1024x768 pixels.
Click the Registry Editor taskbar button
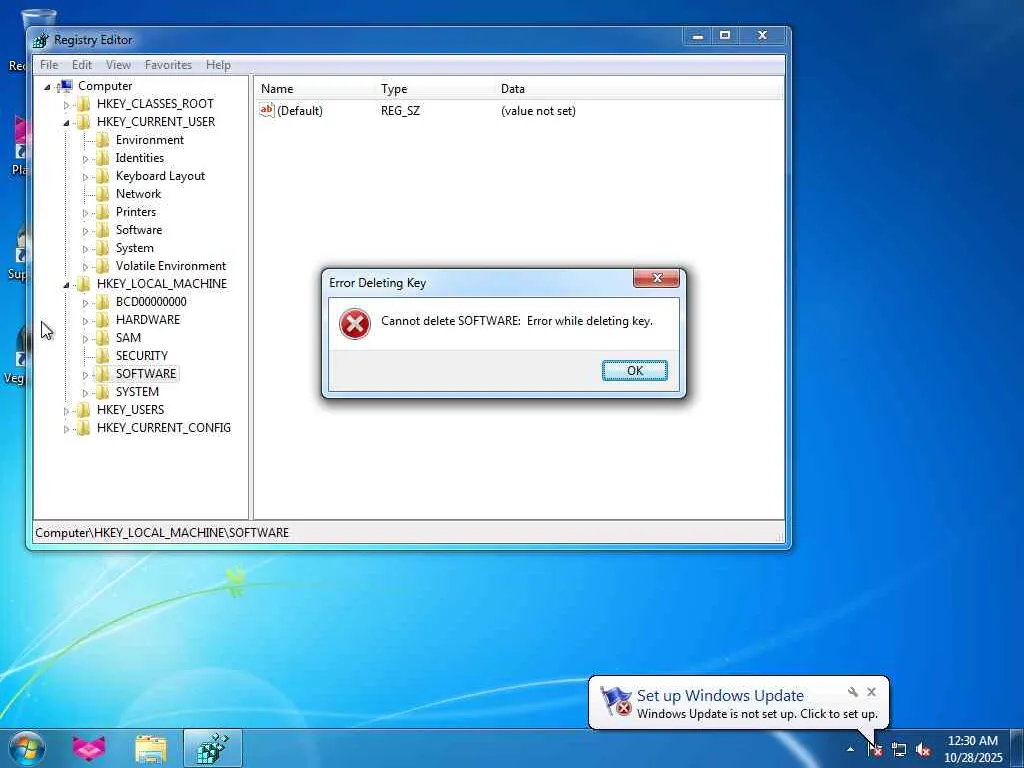pyautogui.click(x=213, y=748)
